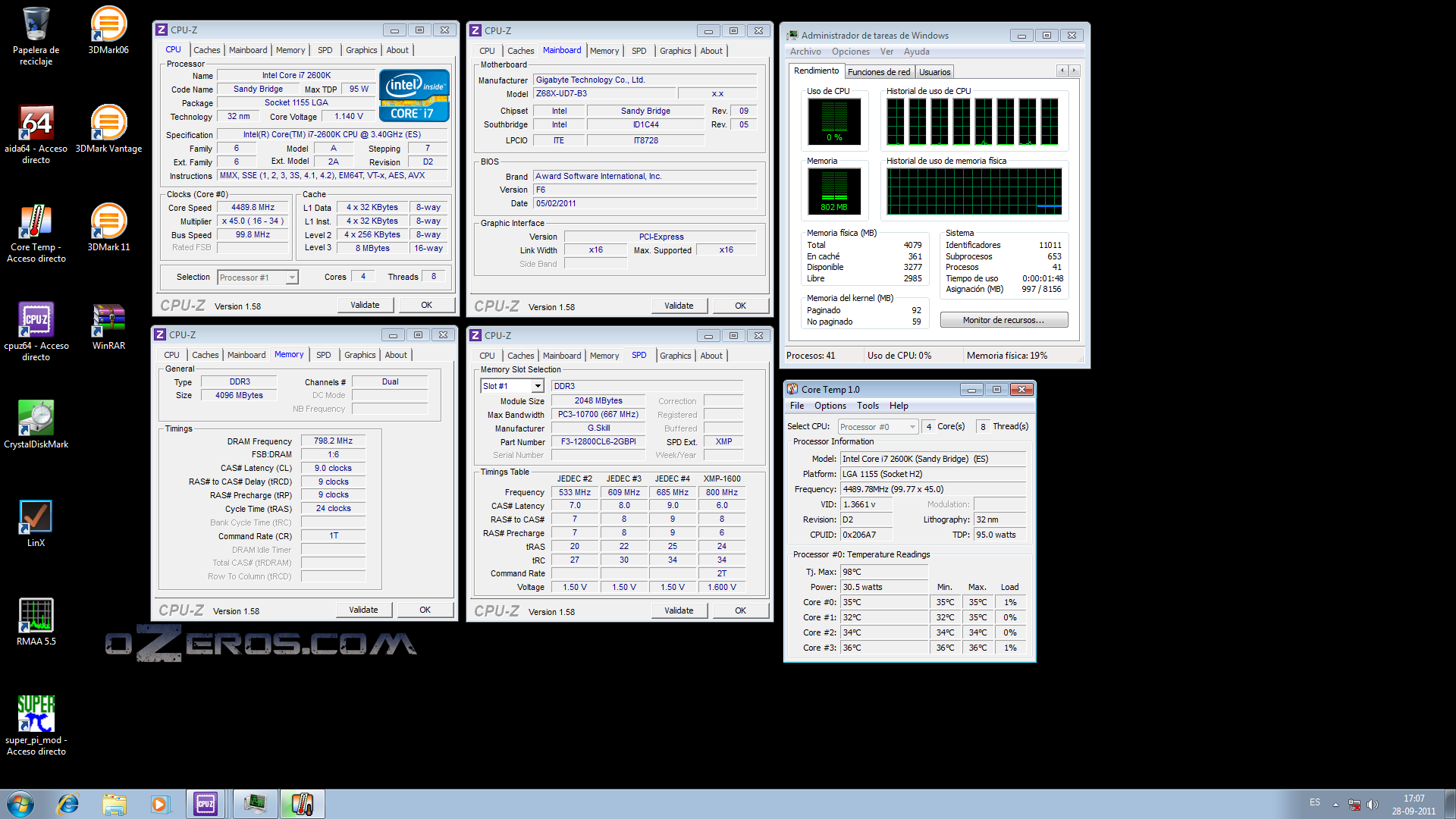Open the Tools menu in Core Temp
The image size is (1456, 819).
868,406
